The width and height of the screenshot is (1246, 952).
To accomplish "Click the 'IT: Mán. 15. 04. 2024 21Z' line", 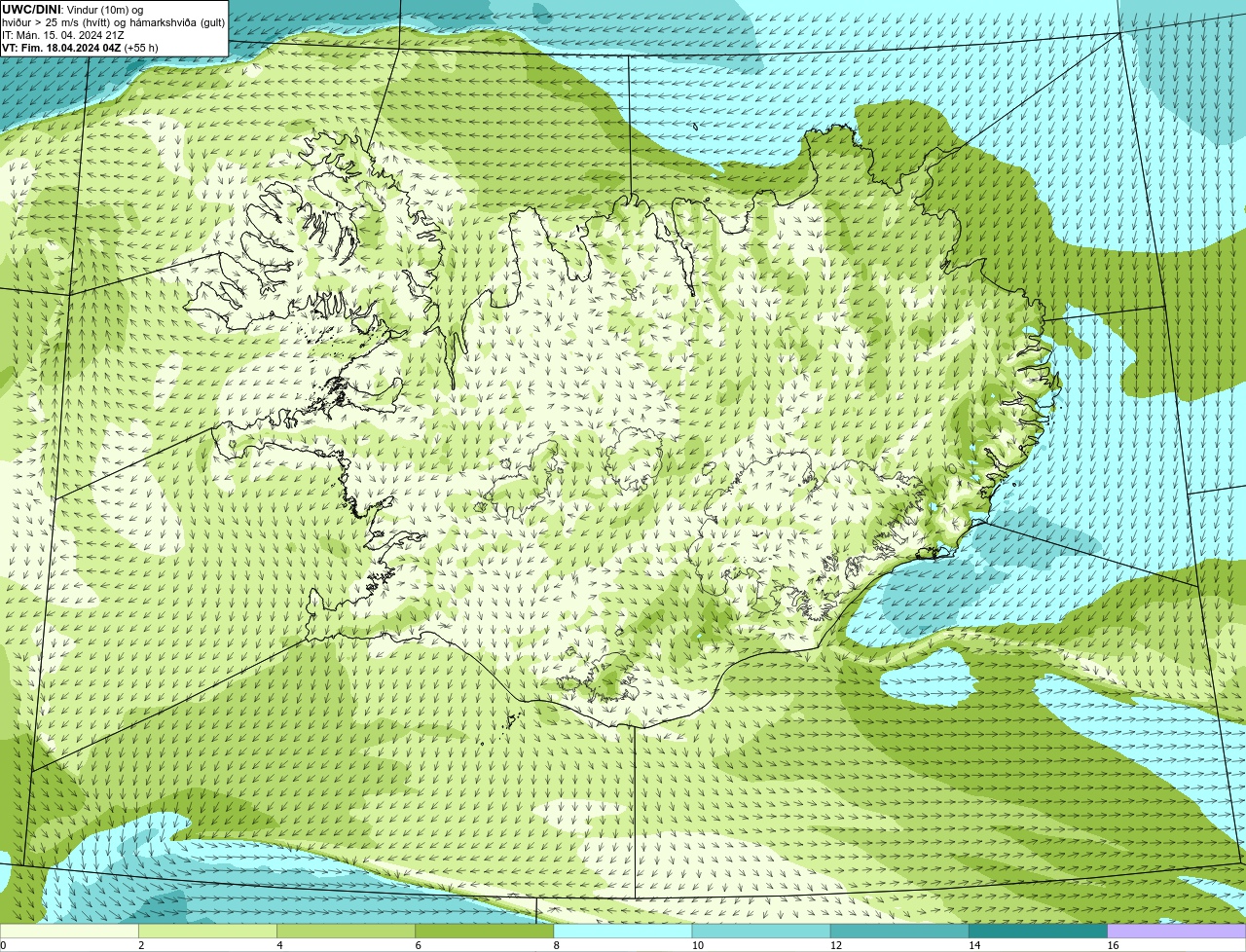I will pyautogui.click(x=63, y=35).
